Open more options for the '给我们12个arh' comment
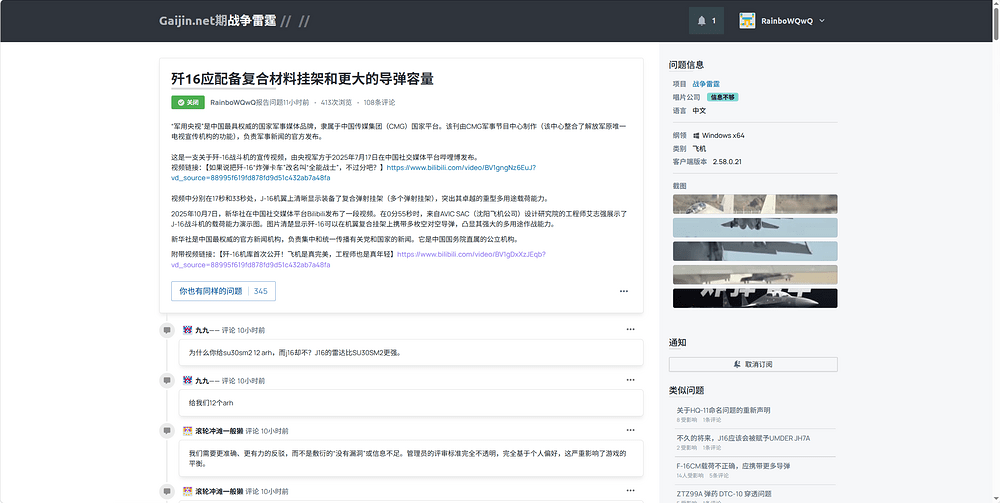1000x503 pixels. pyautogui.click(x=630, y=380)
